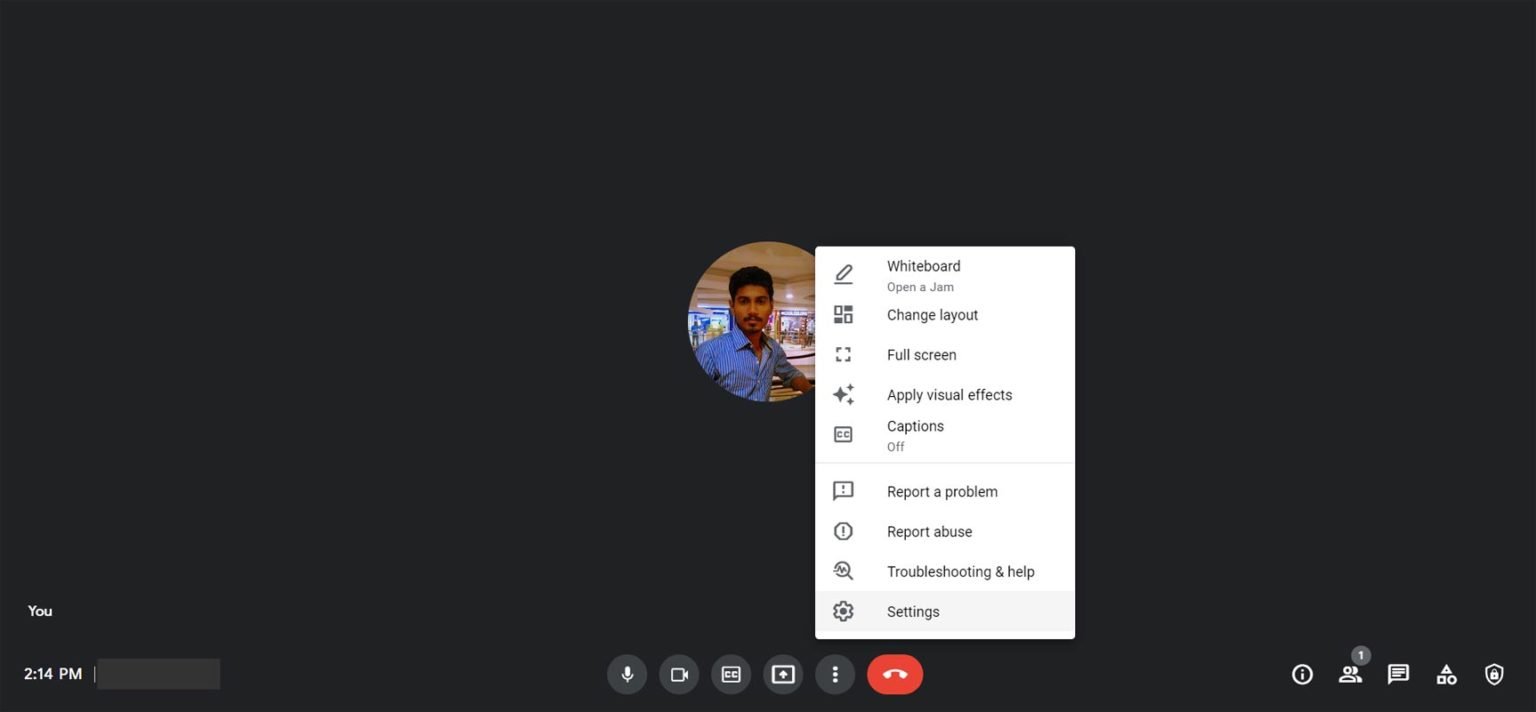Viewport: 1536px width, 712px height.
Task: Mute the microphone
Action: coord(627,674)
